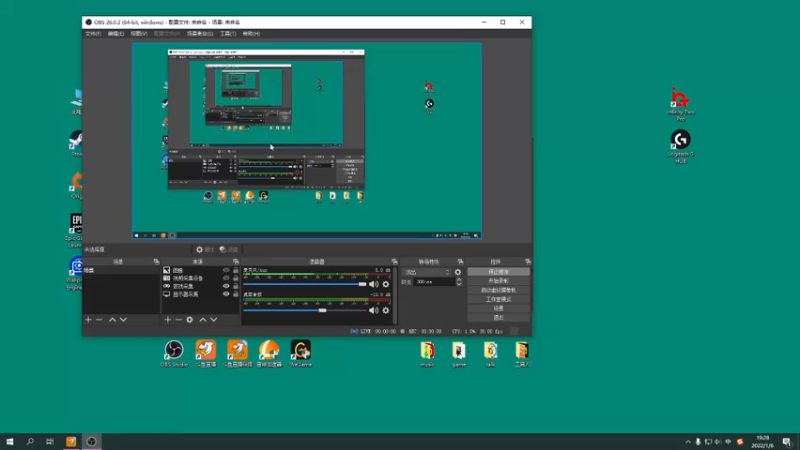Click the OBS preview canvas
The height and width of the screenshot is (450, 800).
(x=307, y=141)
